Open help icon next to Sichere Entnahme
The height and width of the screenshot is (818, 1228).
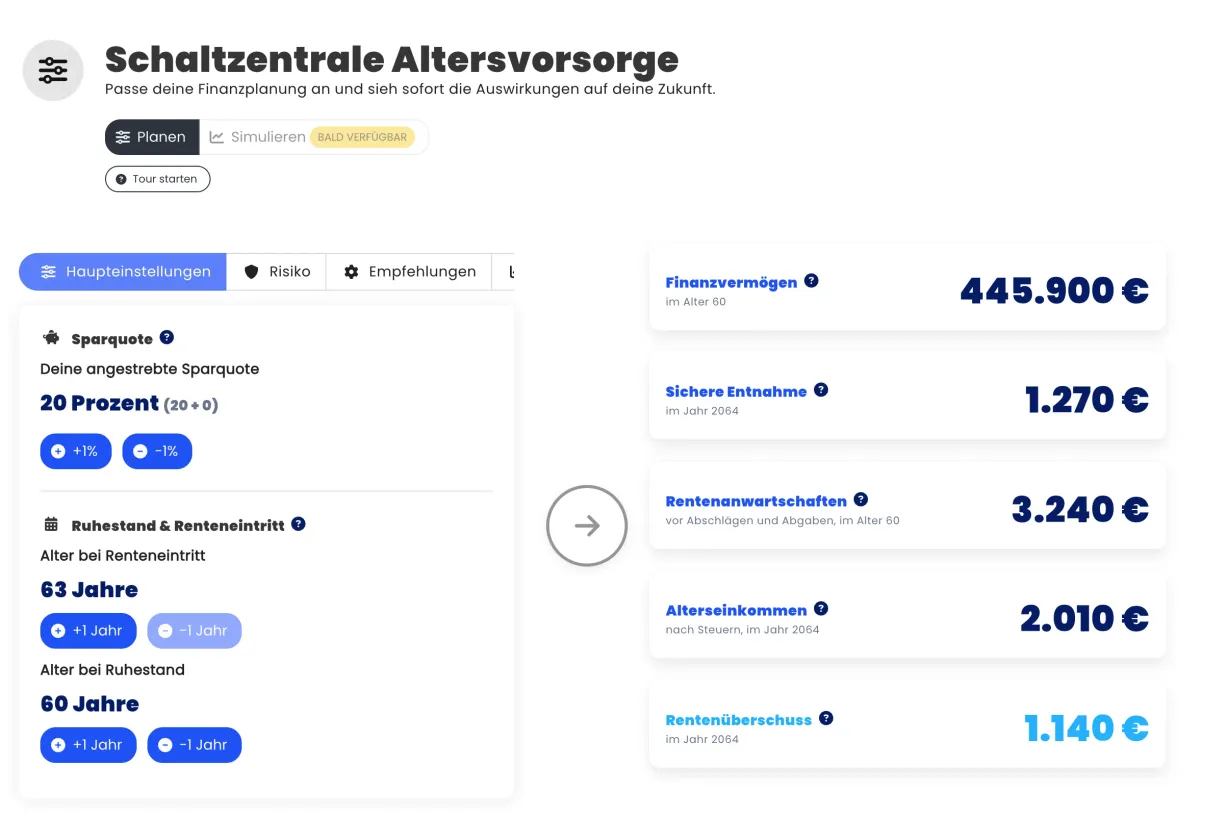821,390
